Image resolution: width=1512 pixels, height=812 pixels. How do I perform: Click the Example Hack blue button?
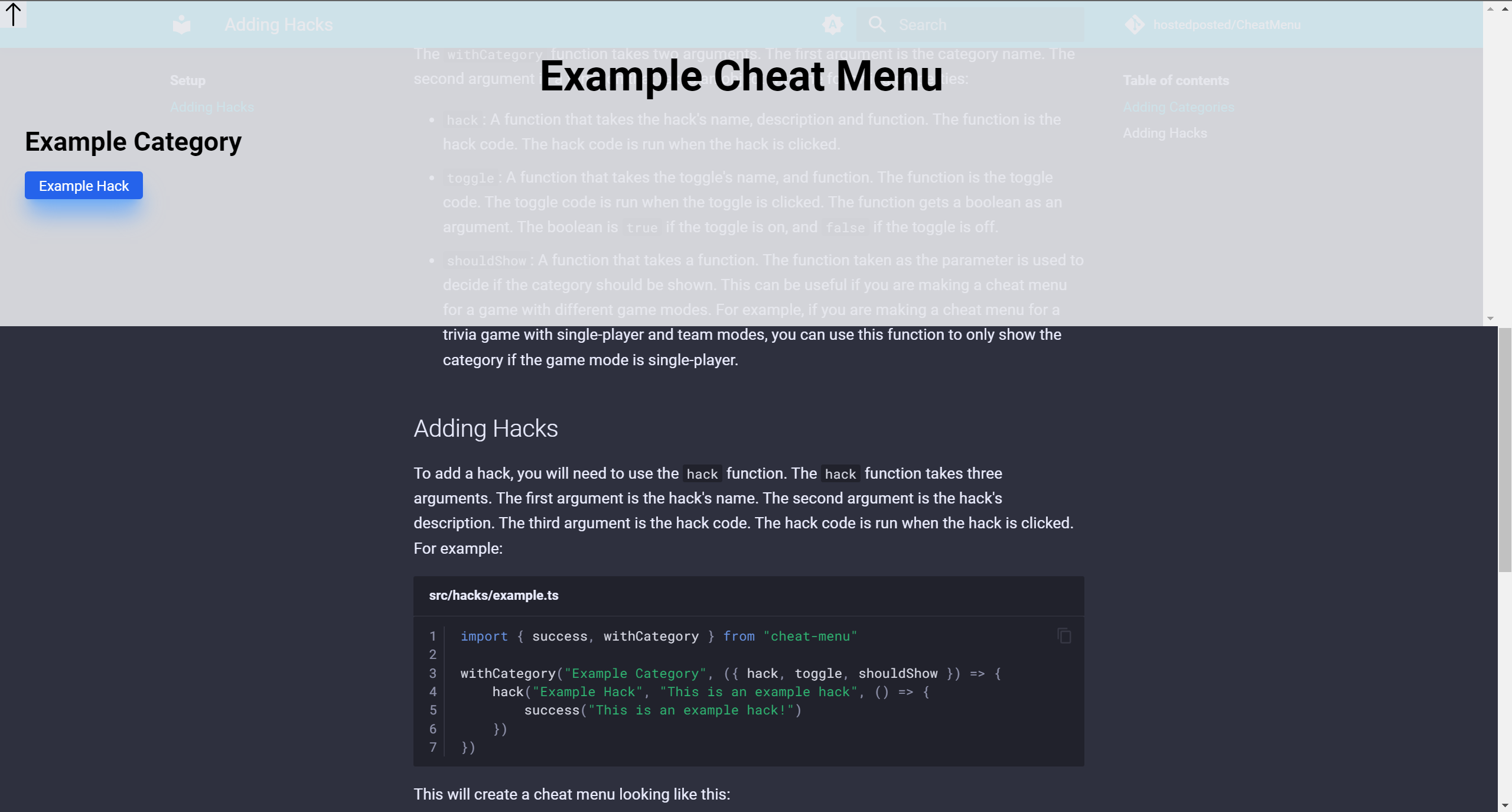click(84, 185)
